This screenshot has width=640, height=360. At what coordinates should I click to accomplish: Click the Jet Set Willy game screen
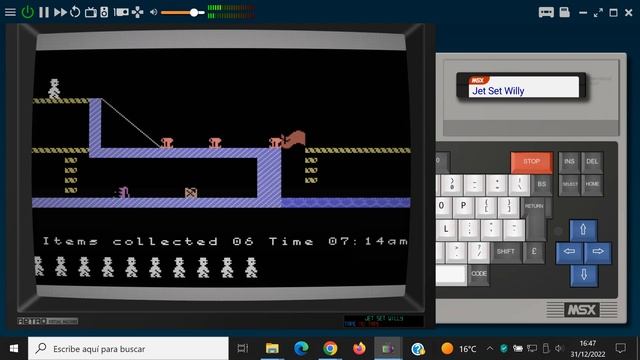pos(221,167)
